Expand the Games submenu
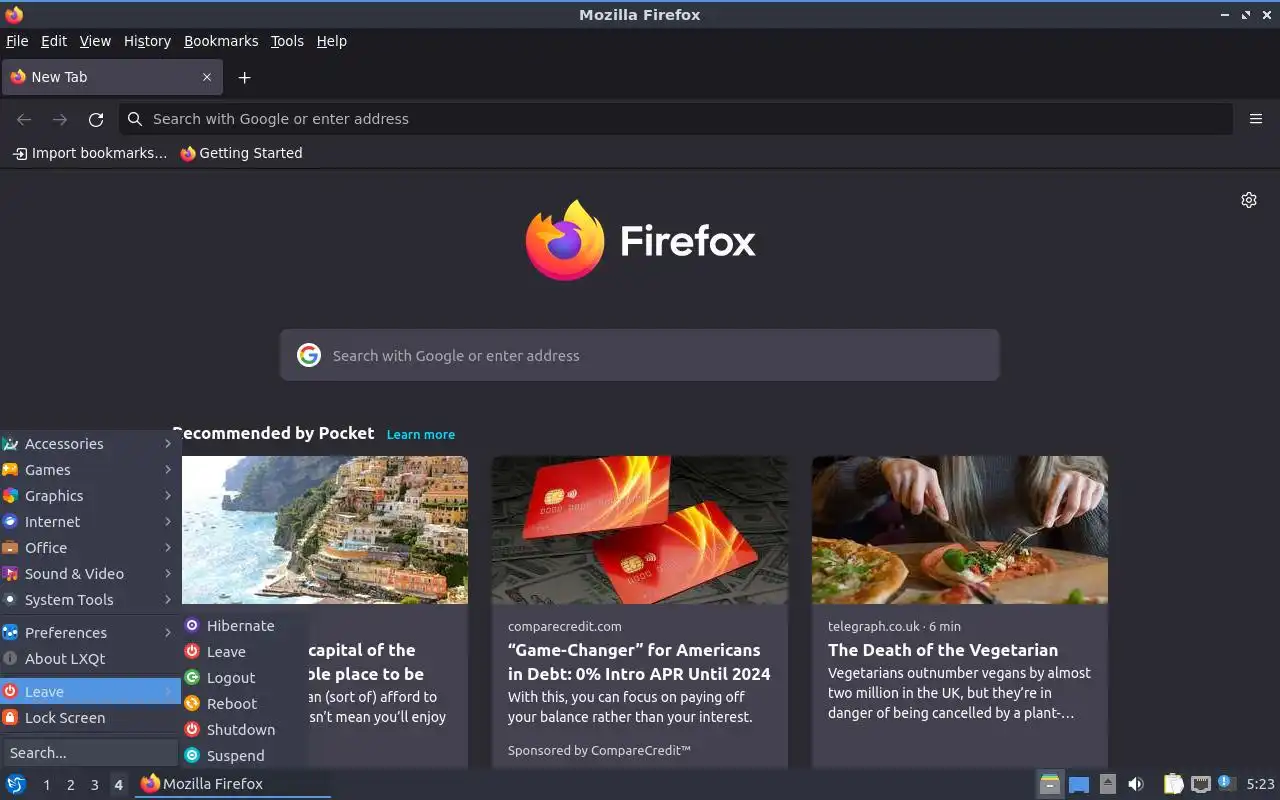This screenshot has width=1280, height=800. tap(90, 470)
